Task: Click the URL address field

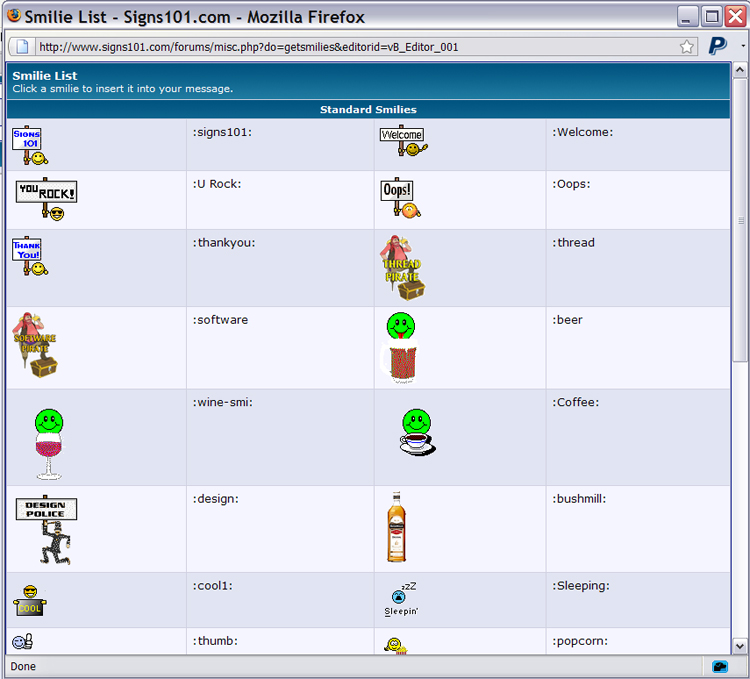Action: [356, 47]
